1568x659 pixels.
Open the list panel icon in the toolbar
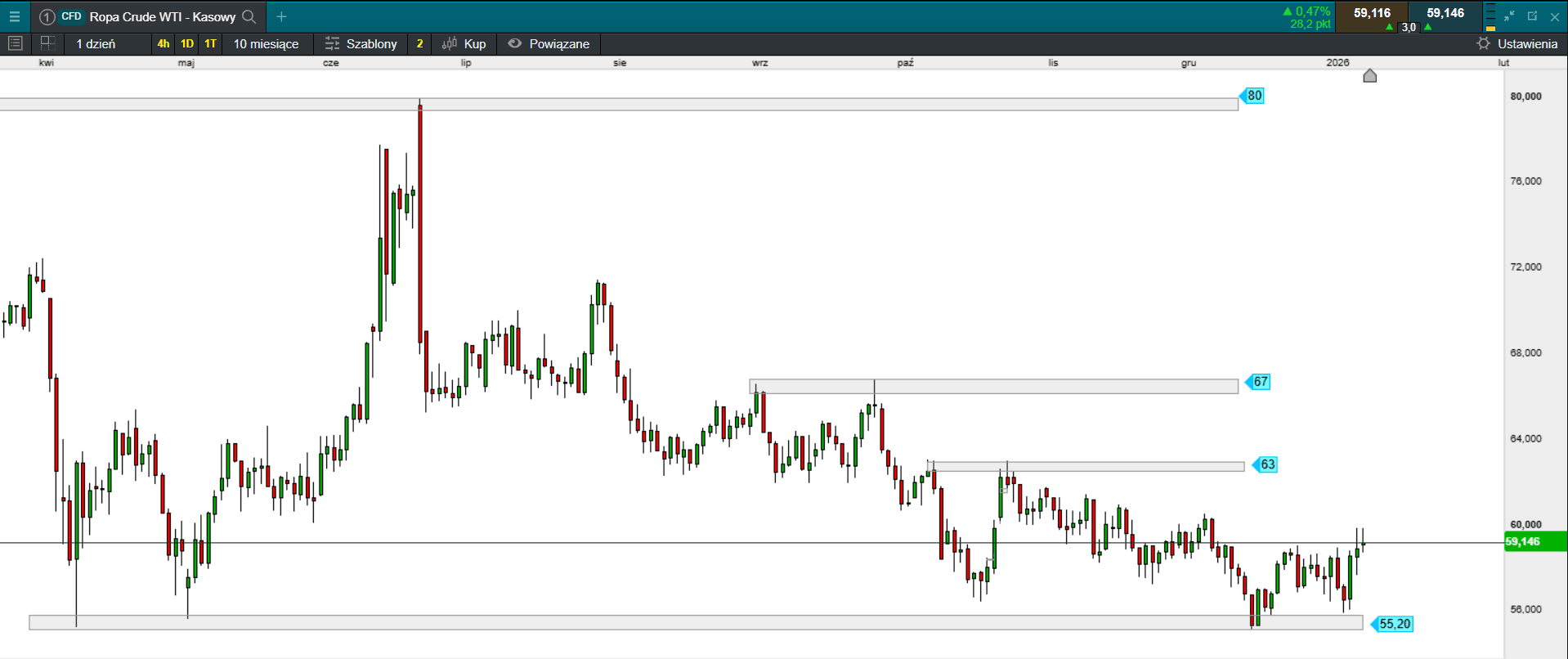(x=15, y=43)
